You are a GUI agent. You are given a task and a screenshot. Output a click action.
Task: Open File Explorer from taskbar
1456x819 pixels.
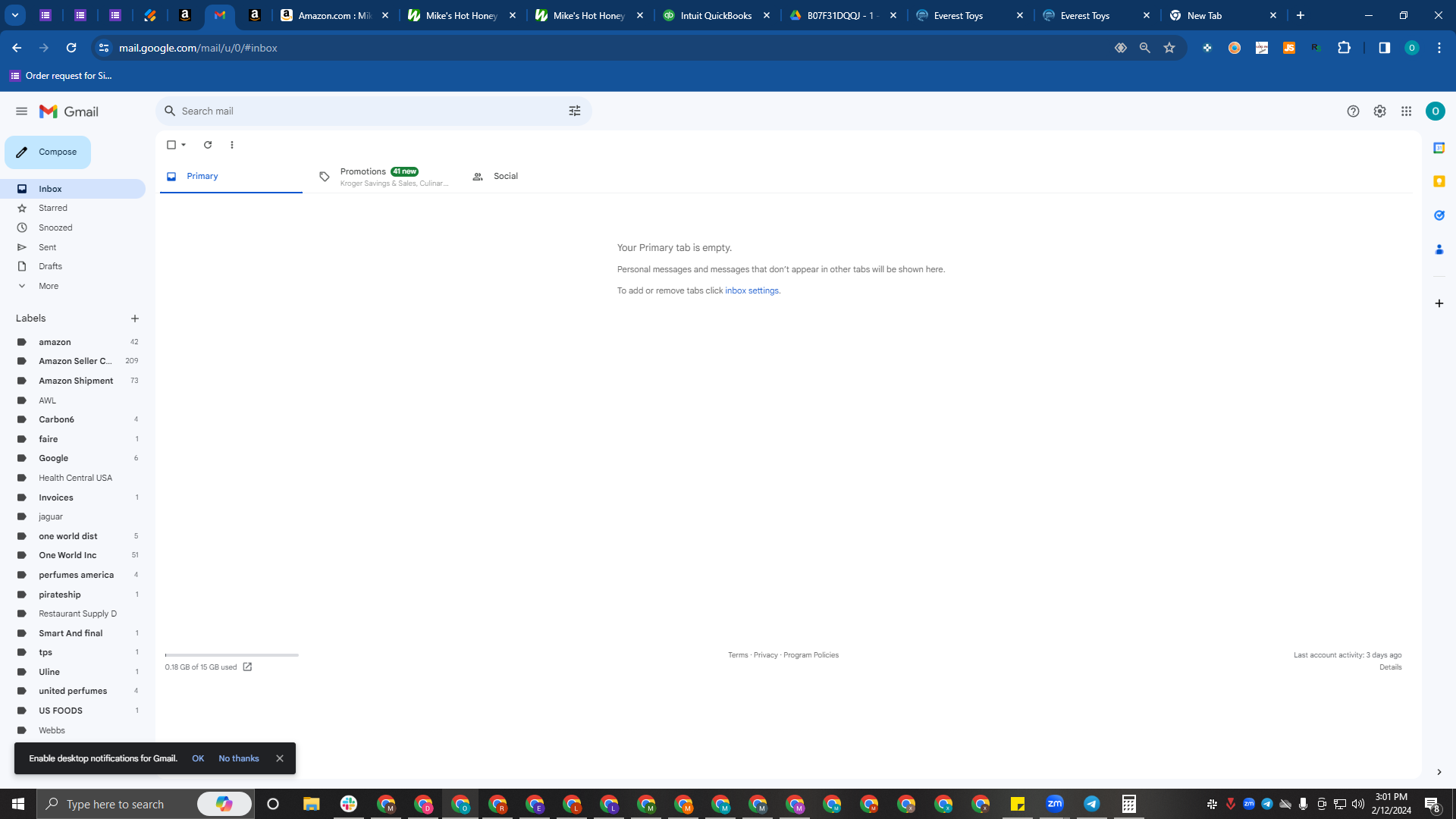coord(311,804)
